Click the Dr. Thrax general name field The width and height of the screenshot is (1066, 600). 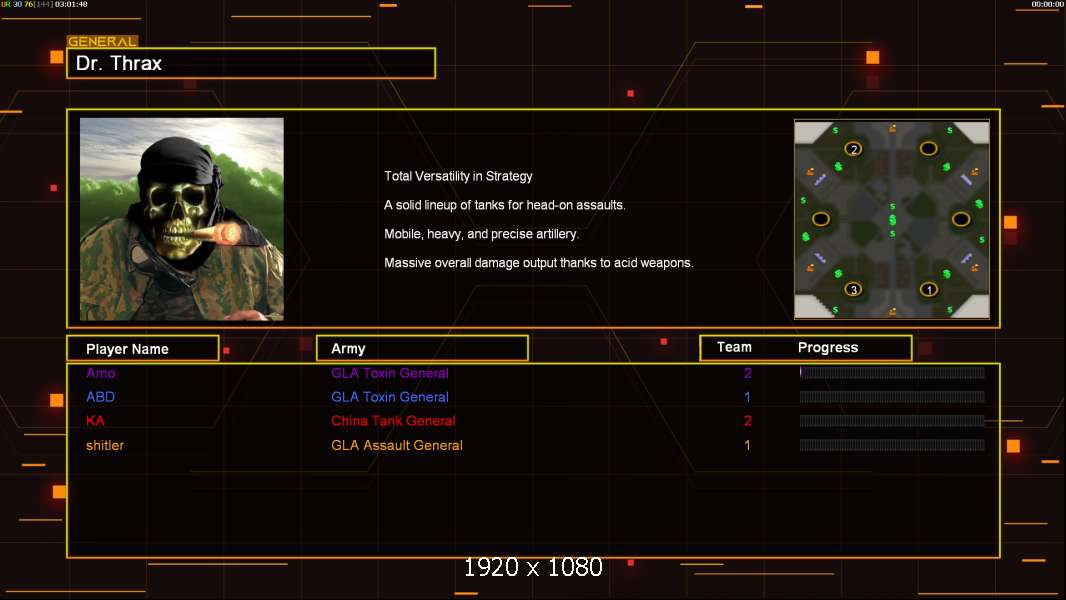[251, 63]
